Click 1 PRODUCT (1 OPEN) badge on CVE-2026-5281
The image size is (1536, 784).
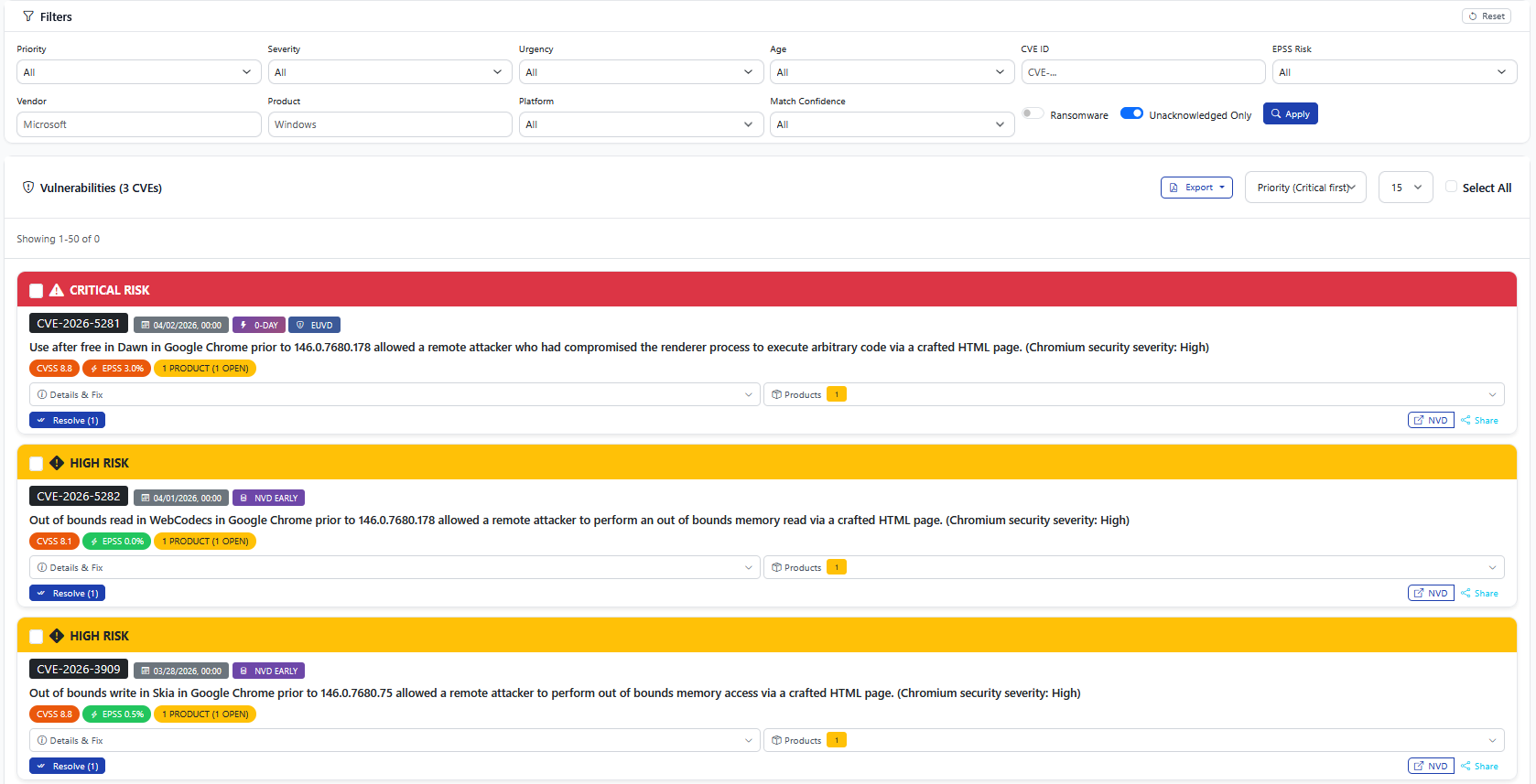tap(205, 369)
